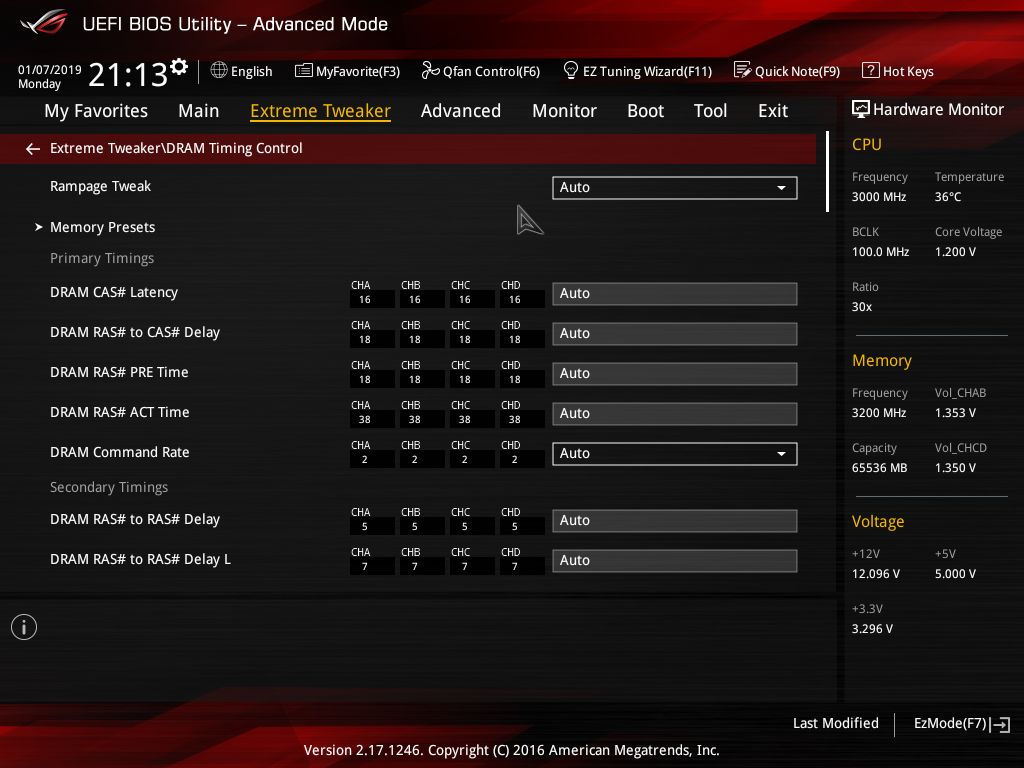Screen dimensions: 1024x768
Task: Show Hot Keys question mark icon
Action: coord(871,70)
